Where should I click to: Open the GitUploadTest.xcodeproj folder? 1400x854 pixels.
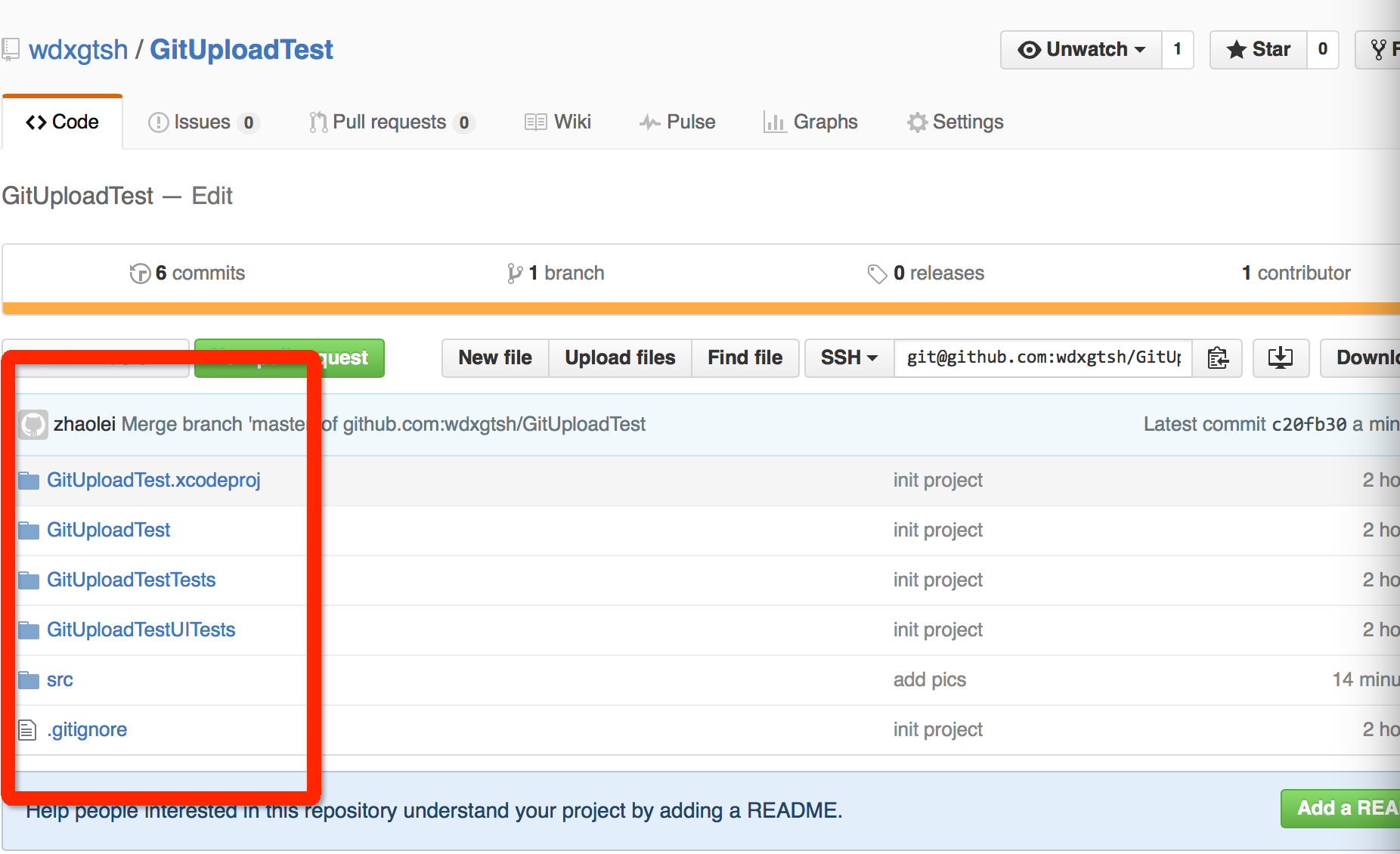tap(153, 481)
